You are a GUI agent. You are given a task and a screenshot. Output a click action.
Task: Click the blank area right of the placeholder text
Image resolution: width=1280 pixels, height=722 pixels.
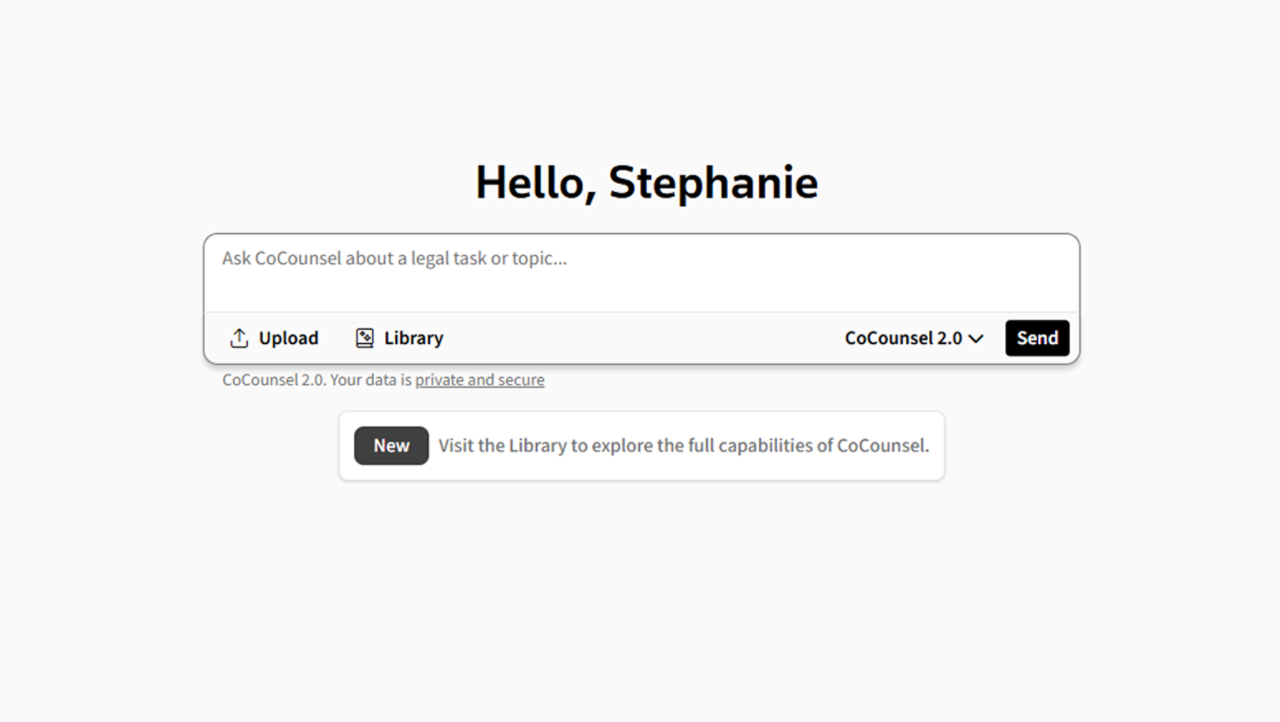(x=820, y=260)
